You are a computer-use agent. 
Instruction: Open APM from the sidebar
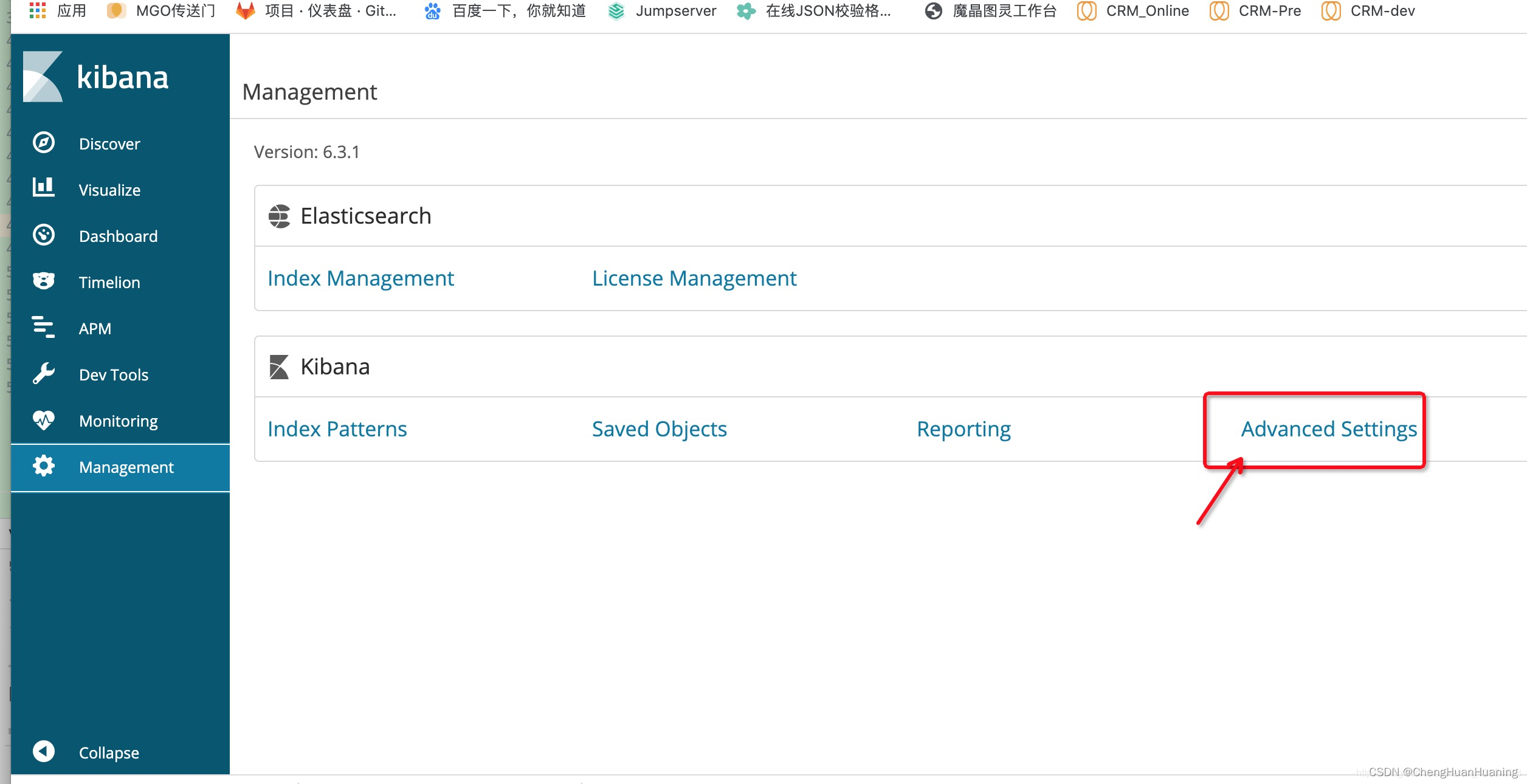120,328
